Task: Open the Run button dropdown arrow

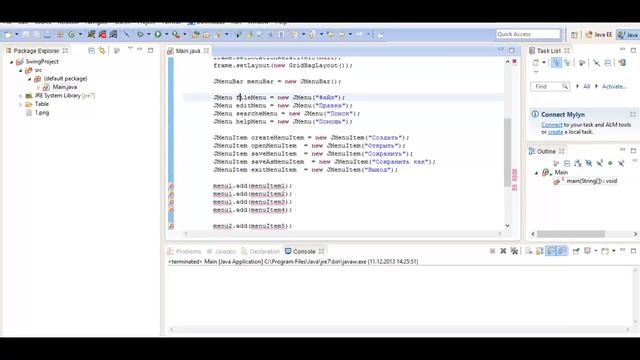Action: pos(167,35)
